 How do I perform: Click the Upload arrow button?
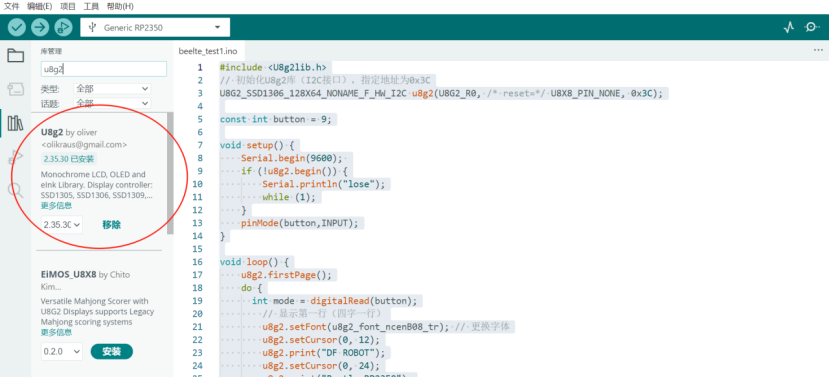click(40, 27)
